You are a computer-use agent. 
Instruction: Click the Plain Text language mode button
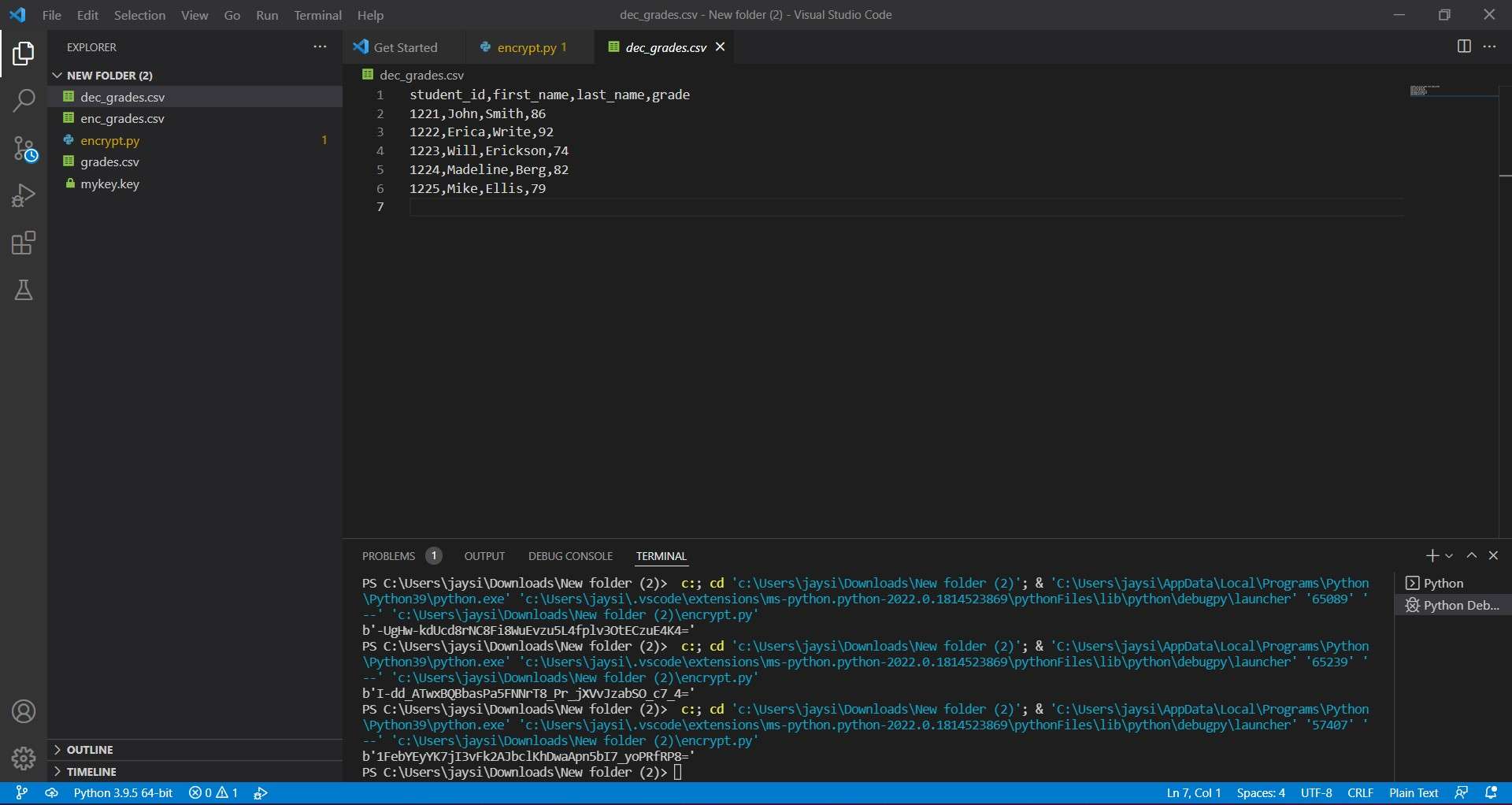tap(1414, 793)
